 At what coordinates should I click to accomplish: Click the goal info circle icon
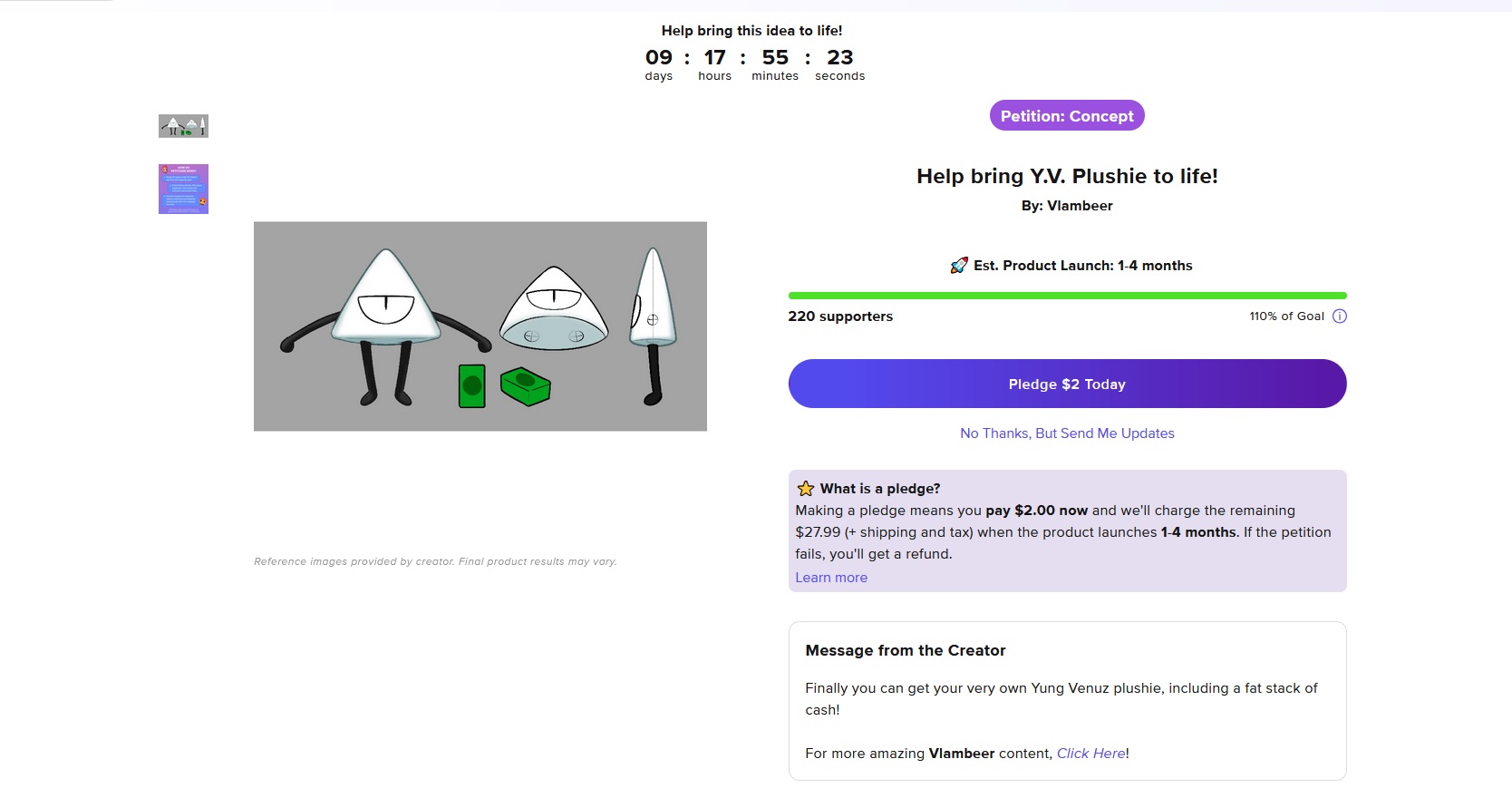coord(1340,316)
